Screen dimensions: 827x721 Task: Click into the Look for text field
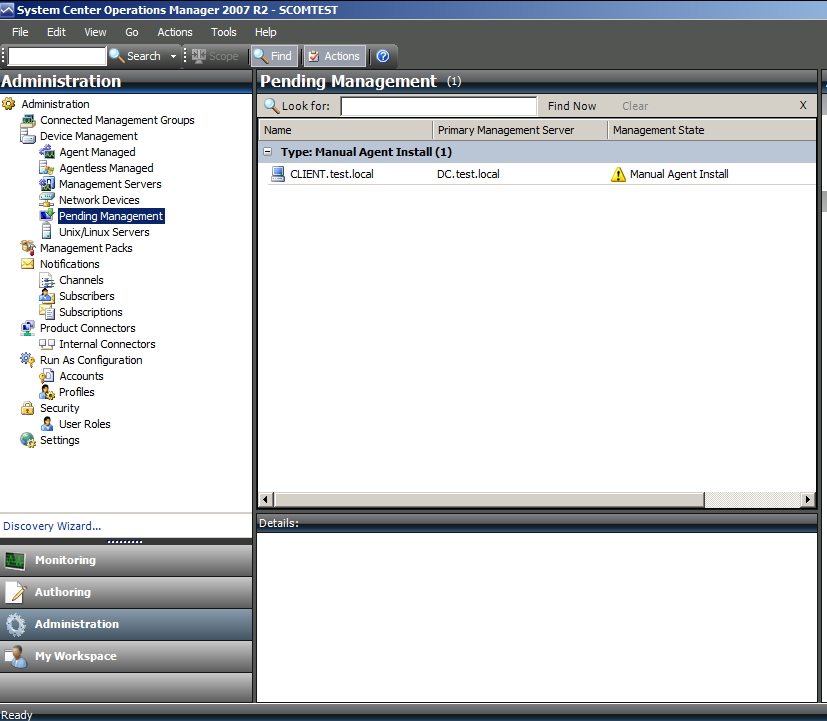coord(438,106)
